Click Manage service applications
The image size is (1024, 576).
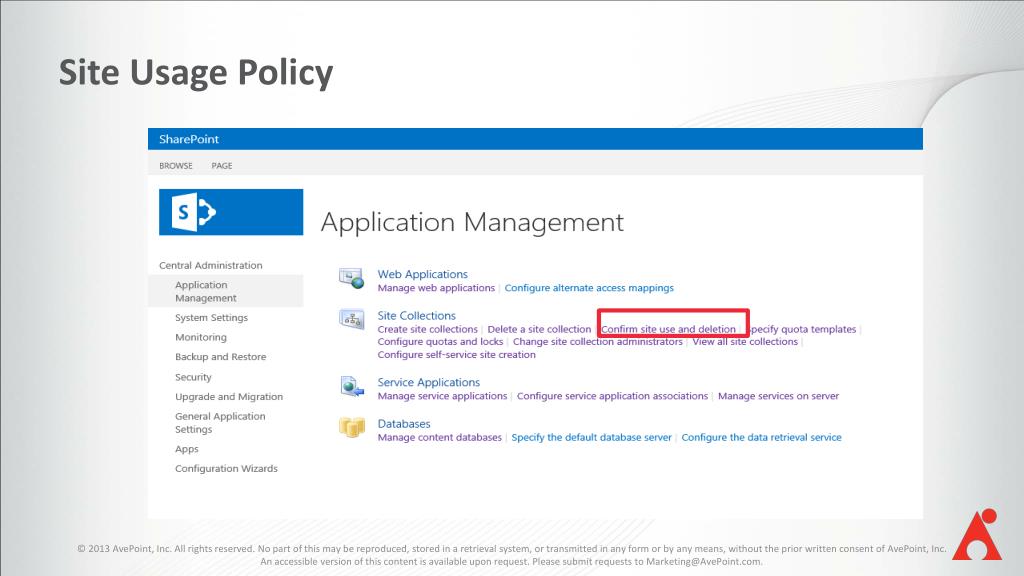pyautogui.click(x=442, y=396)
